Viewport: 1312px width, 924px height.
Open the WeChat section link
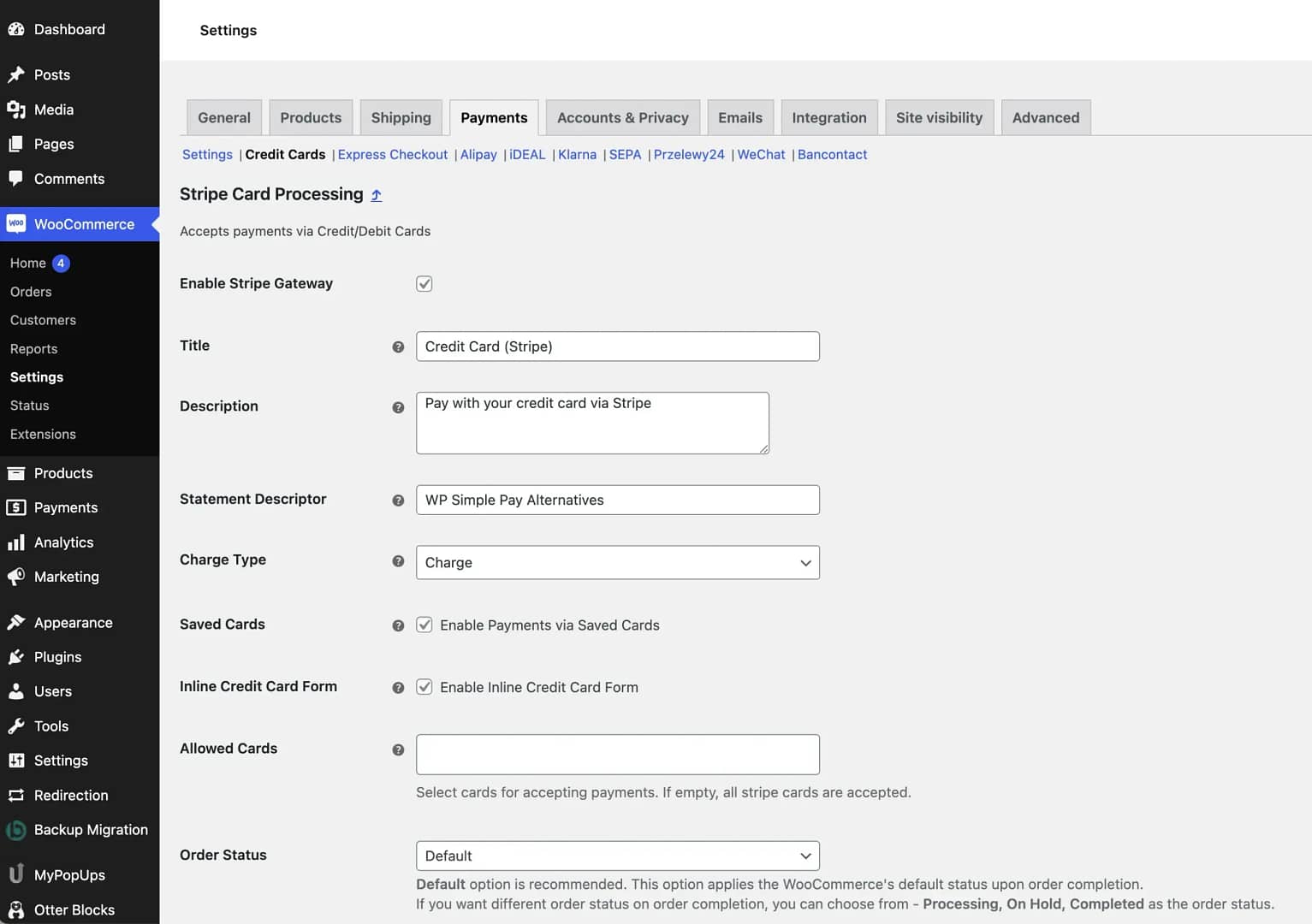pyautogui.click(x=761, y=154)
